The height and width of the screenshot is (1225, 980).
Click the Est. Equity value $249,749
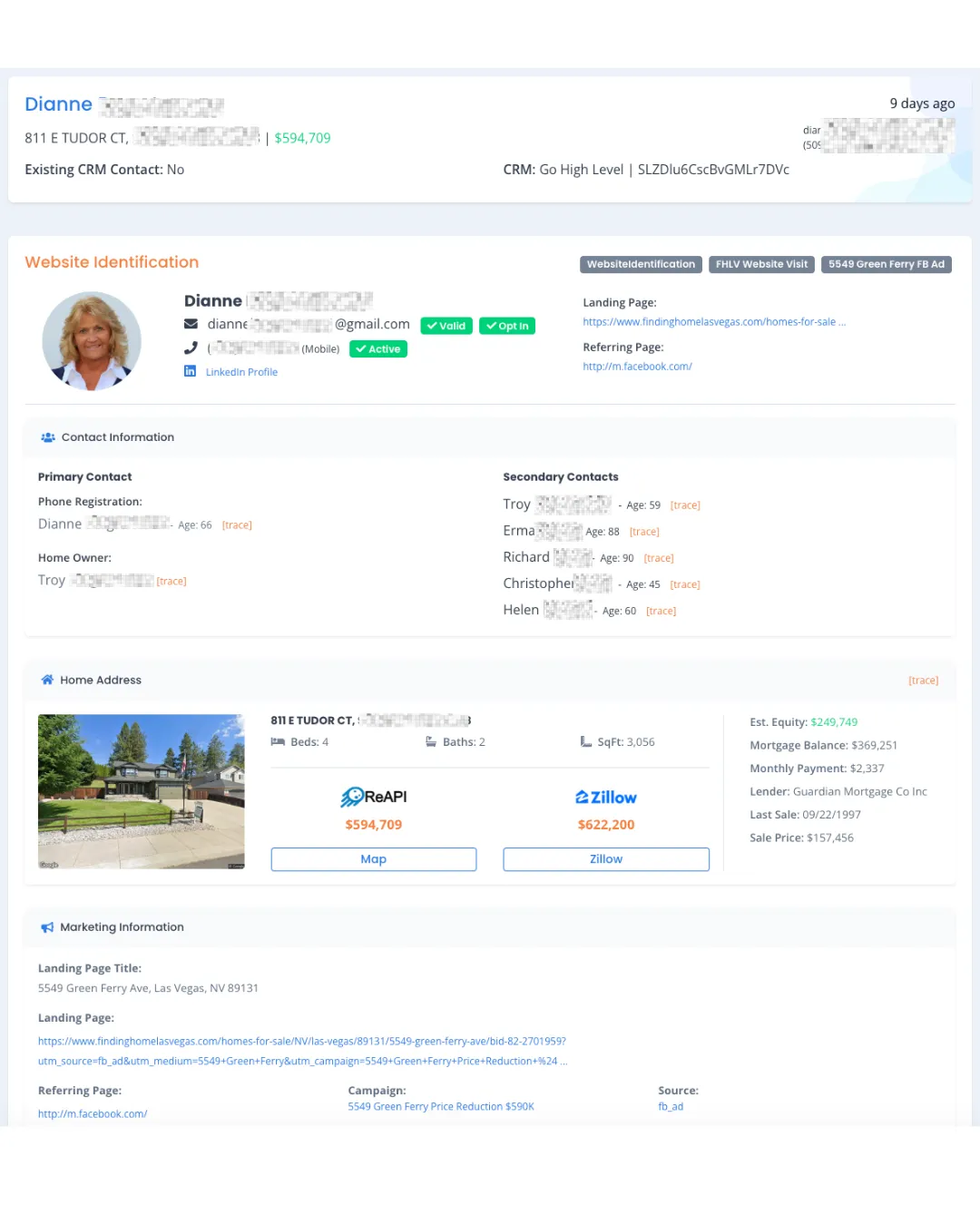pos(834,722)
